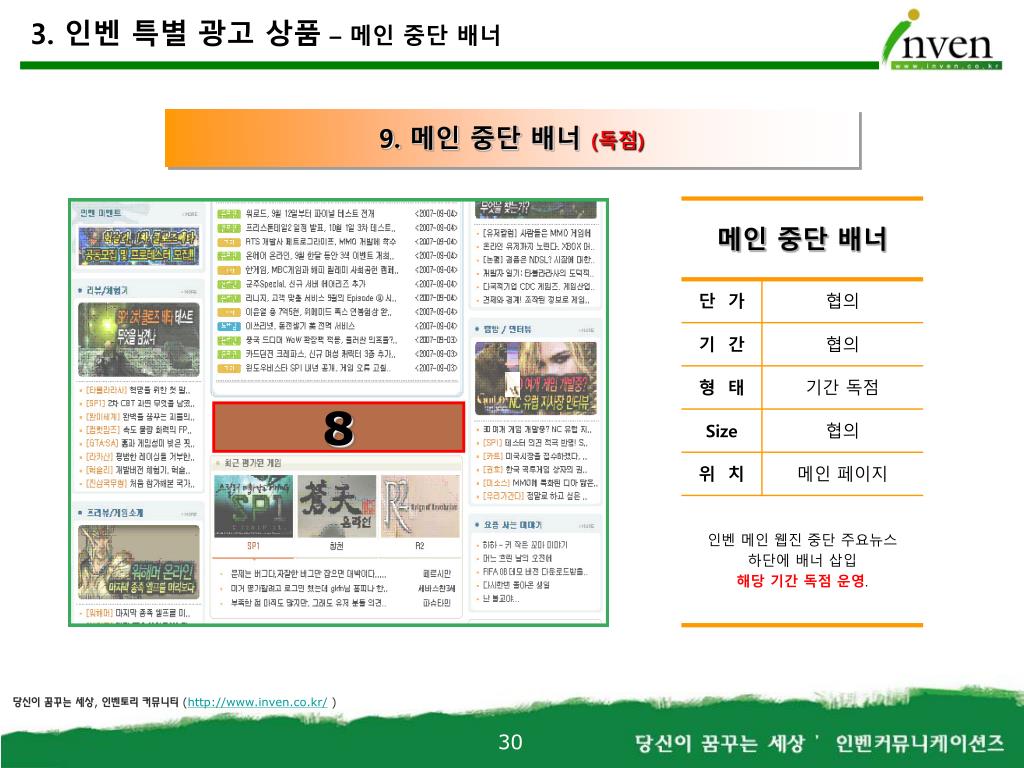Open column item [유저칼럼] 사람들은 MMO
This screenshot has width=1024, height=768.
click(537, 232)
